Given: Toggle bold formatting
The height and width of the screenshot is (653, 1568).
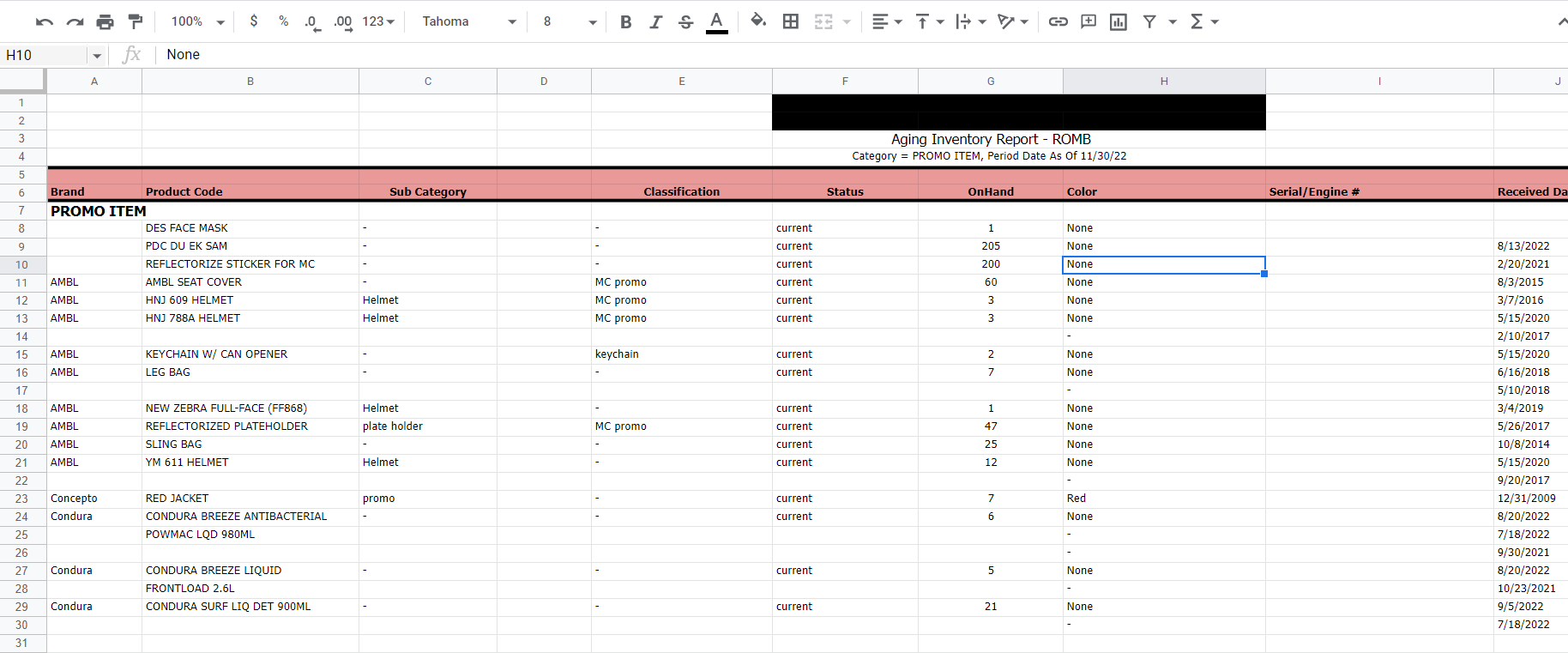Looking at the screenshot, I should 626,21.
